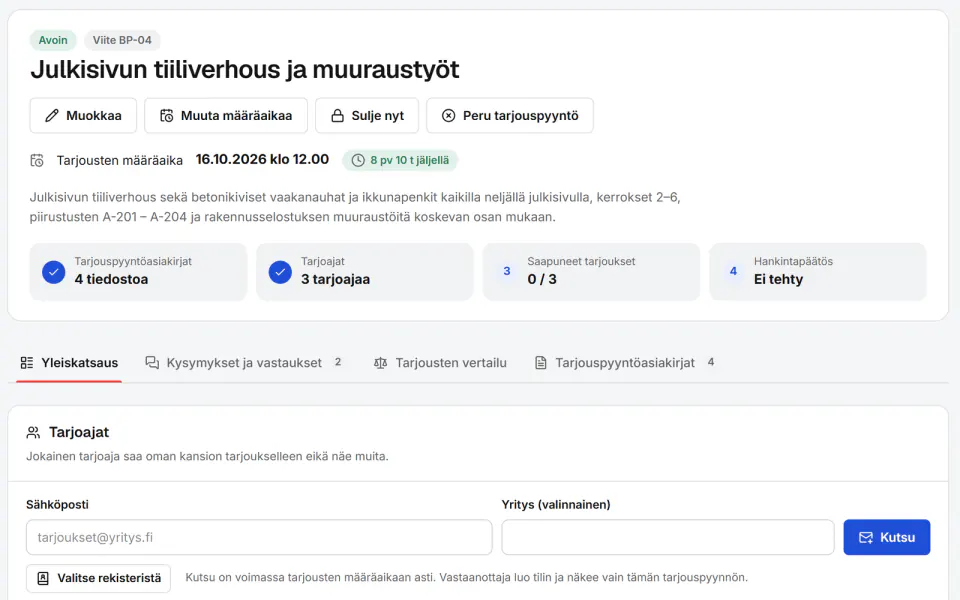Click the count 2 on Kysymykset tab
The width and height of the screenshot is (960, 600).
click(x=338, y=362)
